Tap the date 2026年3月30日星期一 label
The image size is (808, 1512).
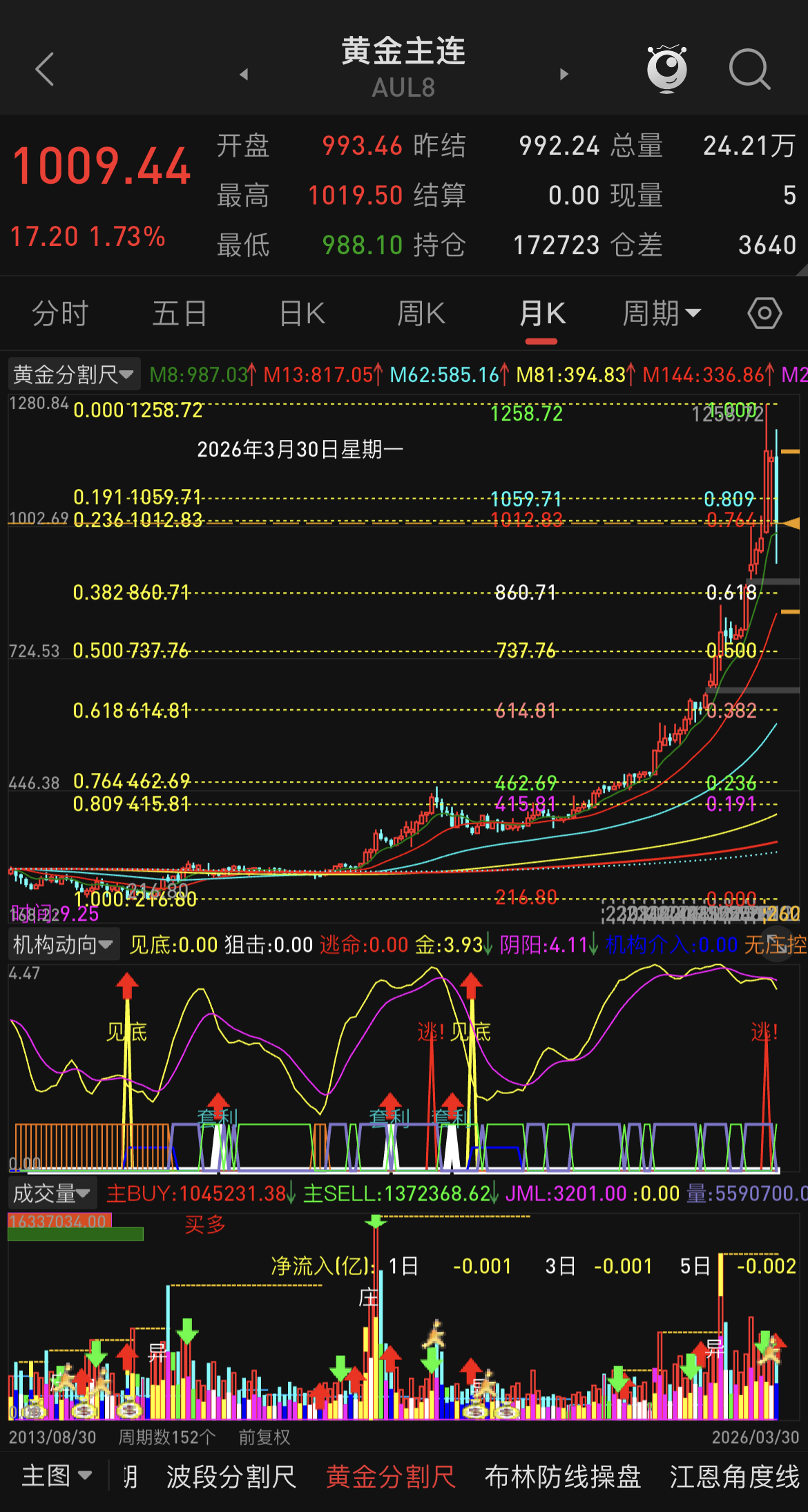pos(300,450)
